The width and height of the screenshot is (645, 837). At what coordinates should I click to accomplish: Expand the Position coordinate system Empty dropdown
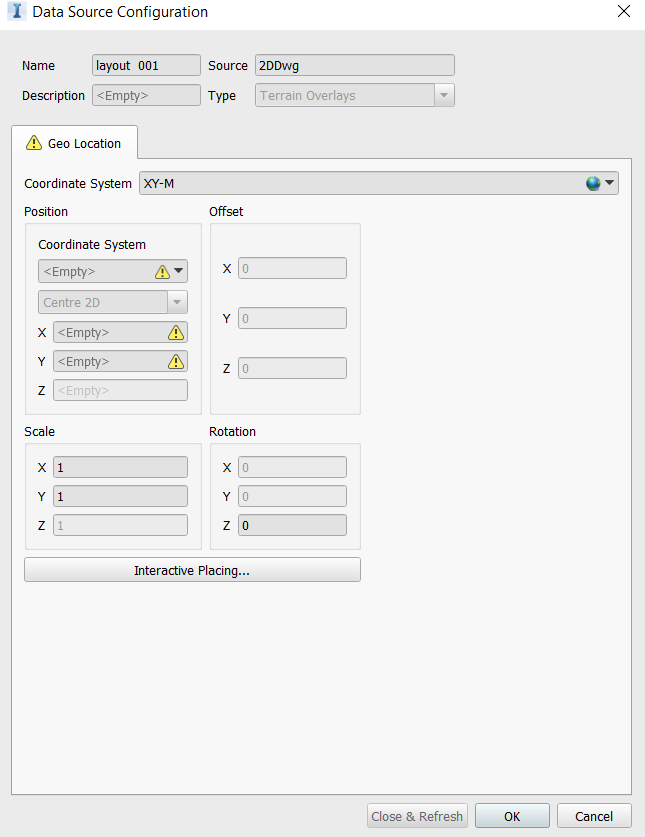click(179, 271)
